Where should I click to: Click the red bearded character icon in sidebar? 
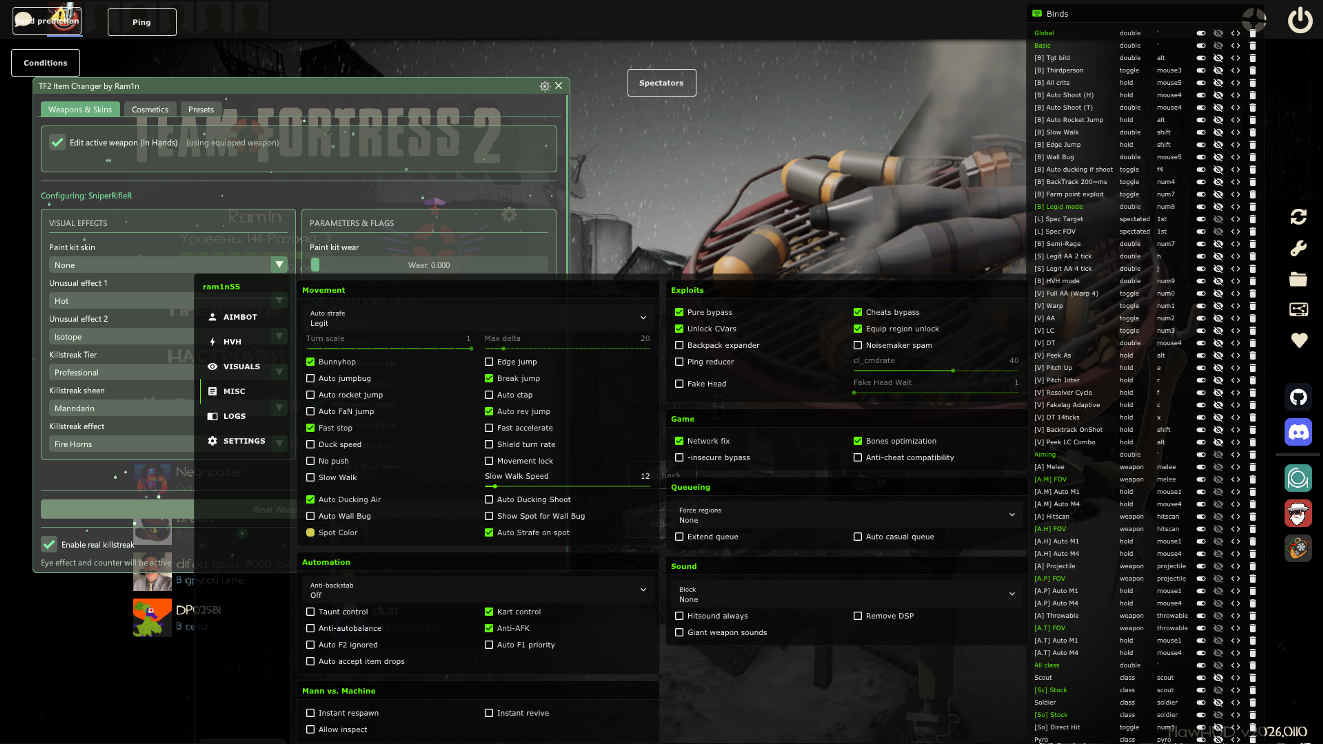point(1299,513)
